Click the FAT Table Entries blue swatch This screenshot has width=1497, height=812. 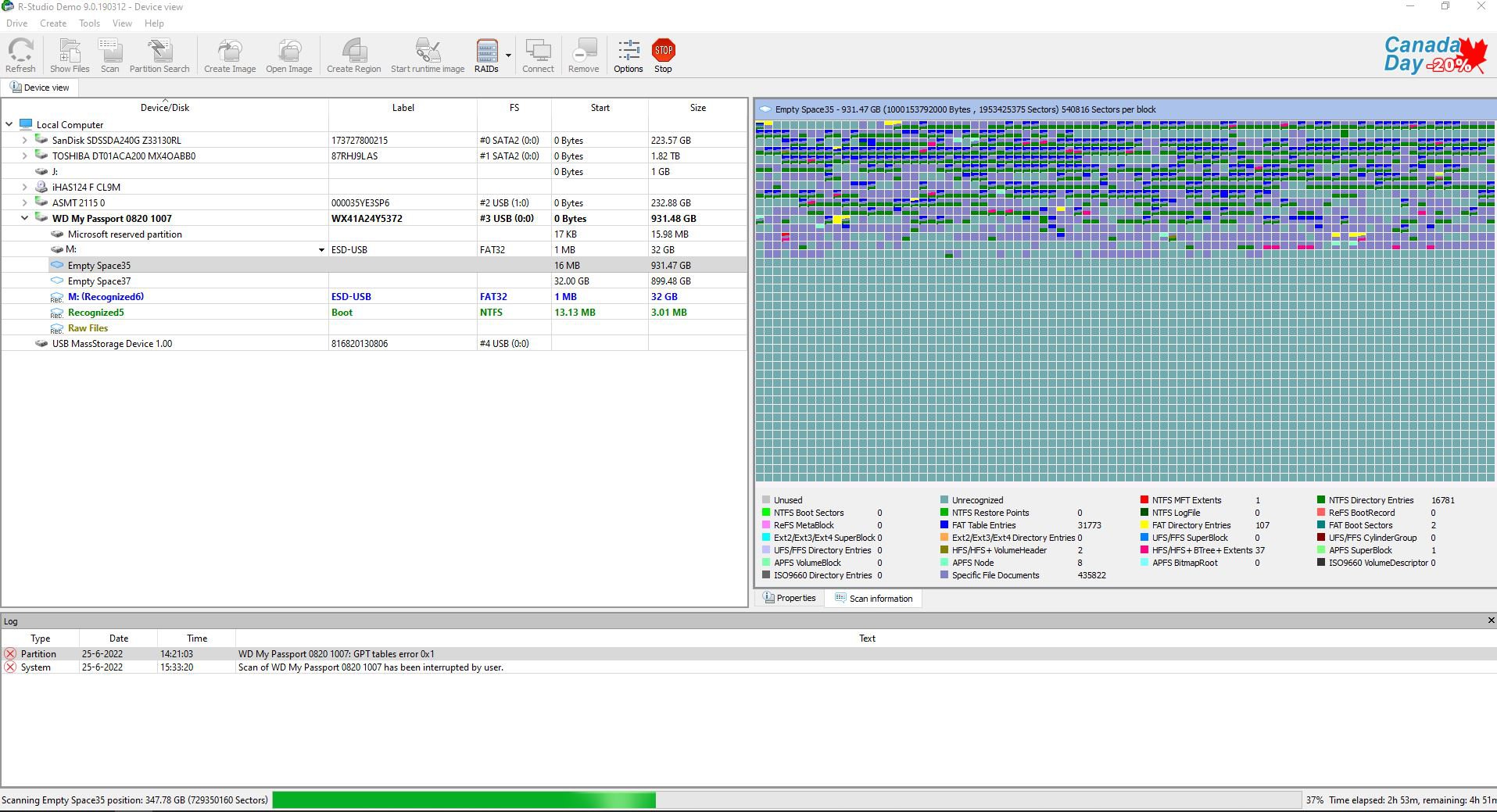pos(944,525)
